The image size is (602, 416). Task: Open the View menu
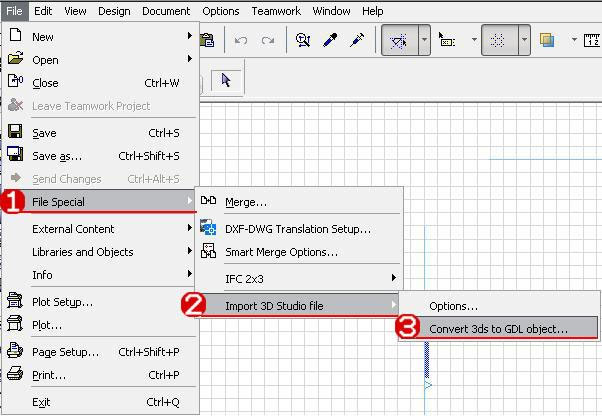pyautogui.click(x=75, y=11)
